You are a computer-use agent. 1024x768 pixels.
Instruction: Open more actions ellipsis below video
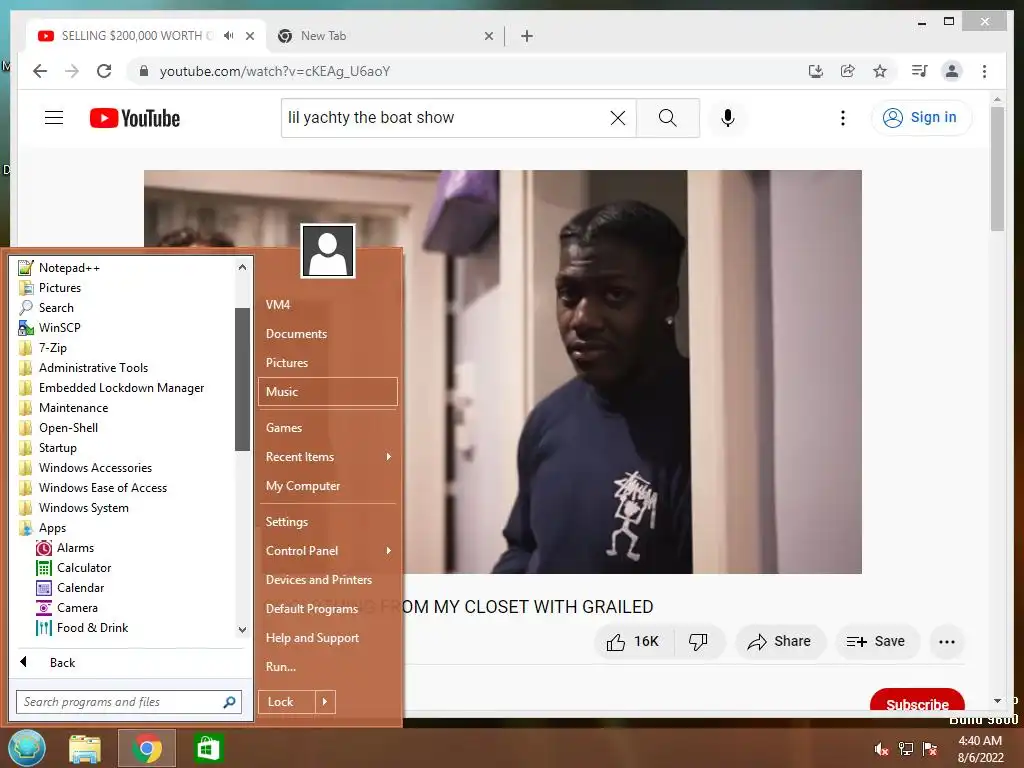(x=946, y=641)
